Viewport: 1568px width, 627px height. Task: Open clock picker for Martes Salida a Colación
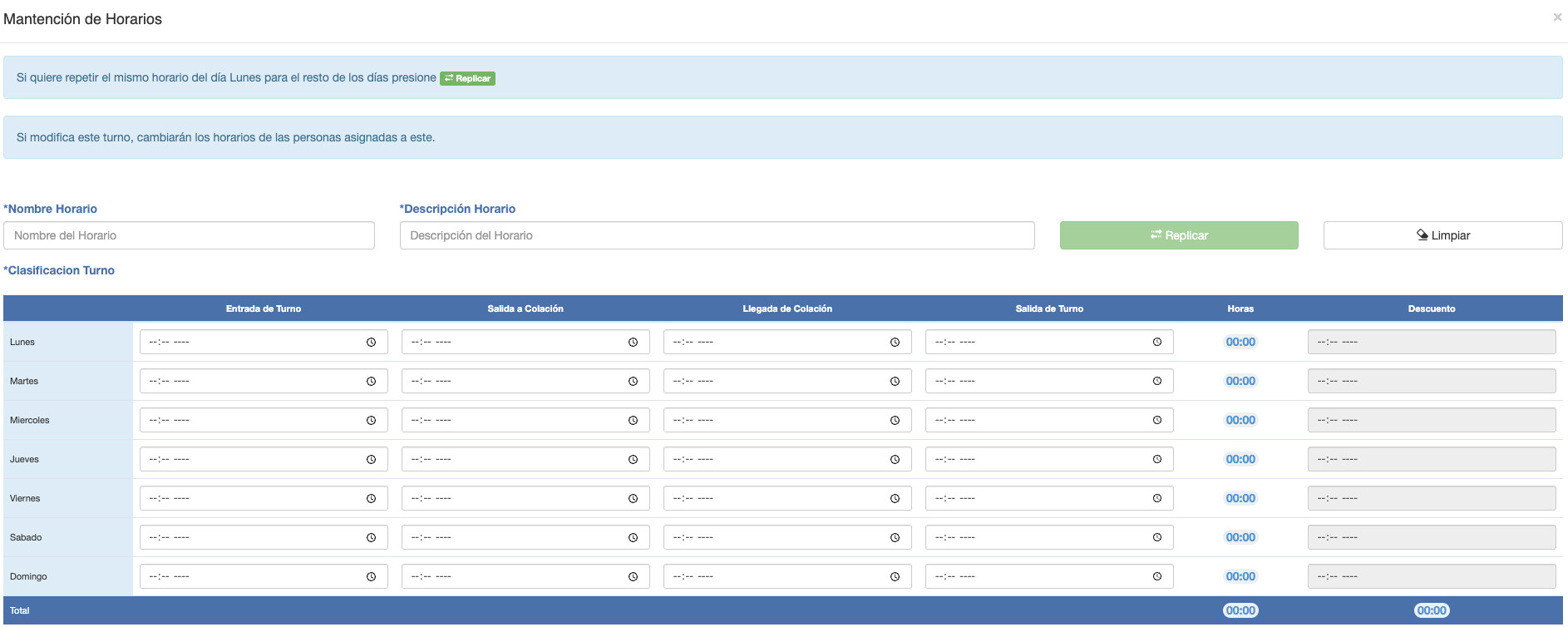pos(633,381)
